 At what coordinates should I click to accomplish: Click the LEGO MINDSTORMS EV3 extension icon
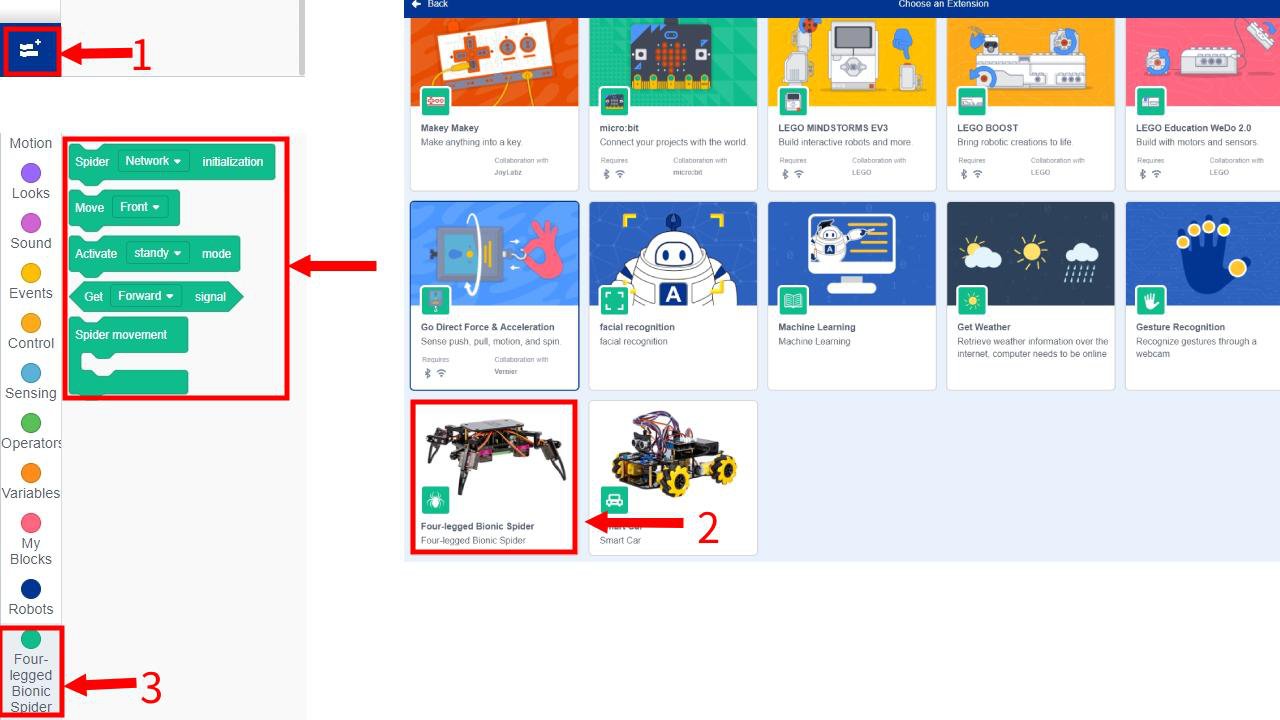pos(793,101)
